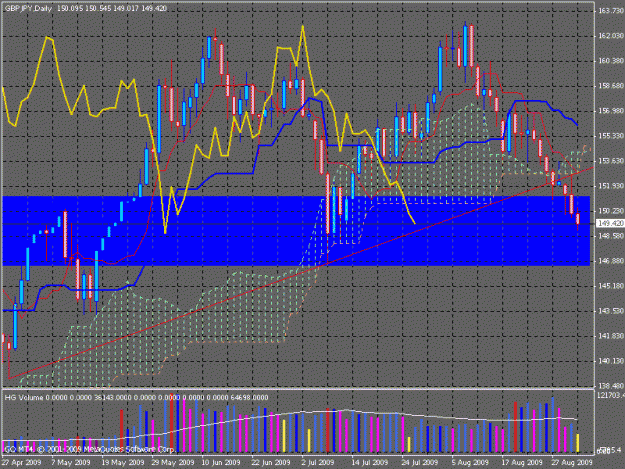Click the 19 May 2009 date label

pos(122,463)
